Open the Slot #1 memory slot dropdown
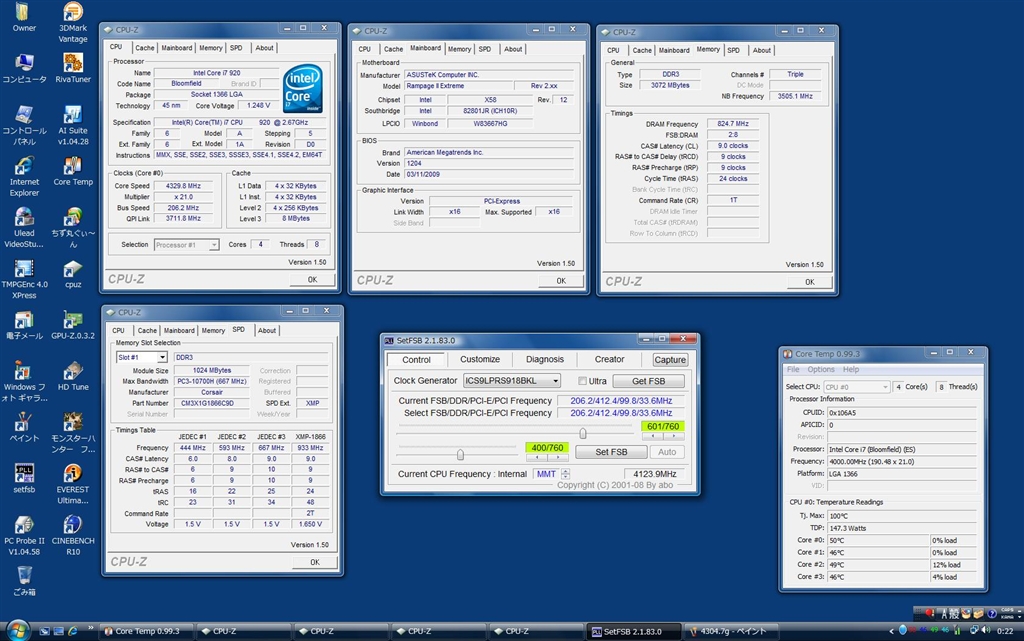This screenshot has height=641, width=1024. click(x=161, y=357)
